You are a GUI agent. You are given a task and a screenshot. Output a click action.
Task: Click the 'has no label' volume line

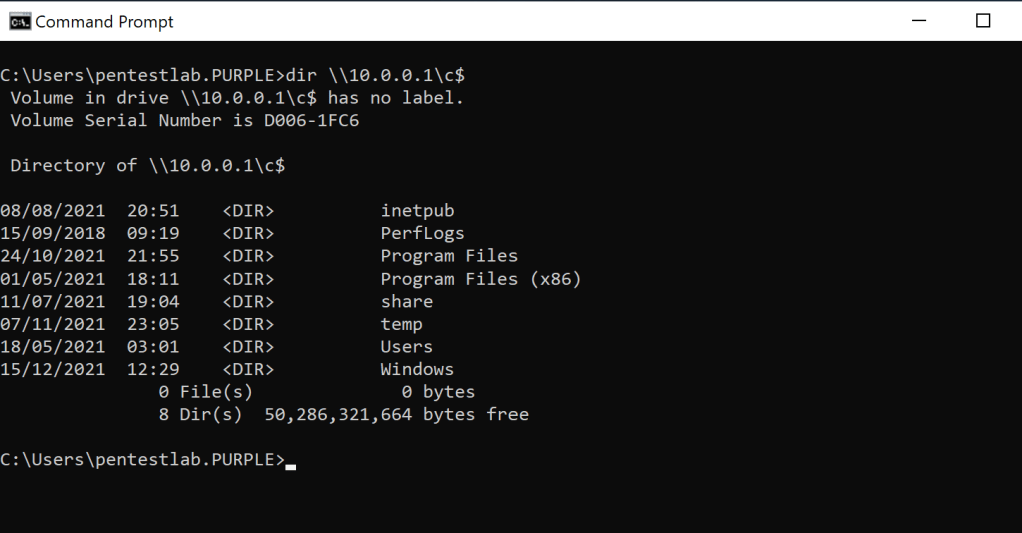237,98
